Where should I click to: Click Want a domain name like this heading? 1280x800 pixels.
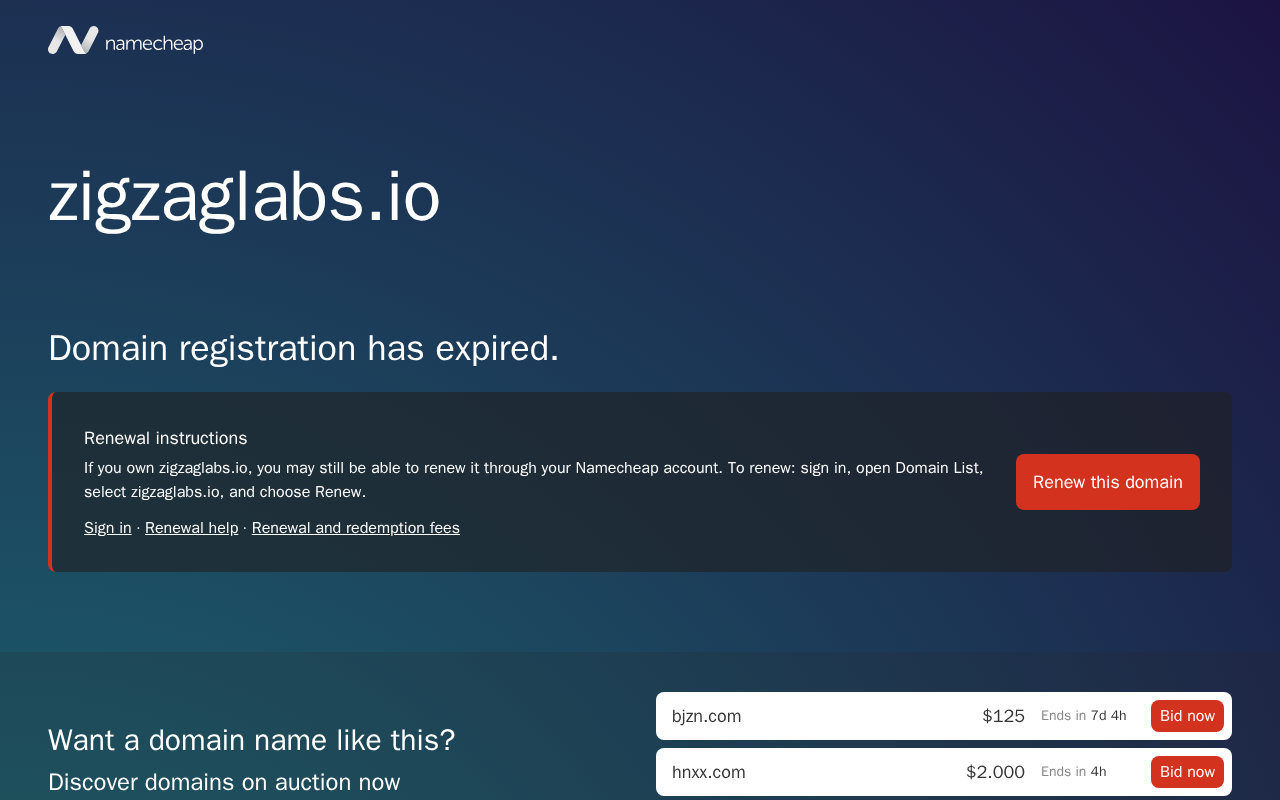coord(252,740)
